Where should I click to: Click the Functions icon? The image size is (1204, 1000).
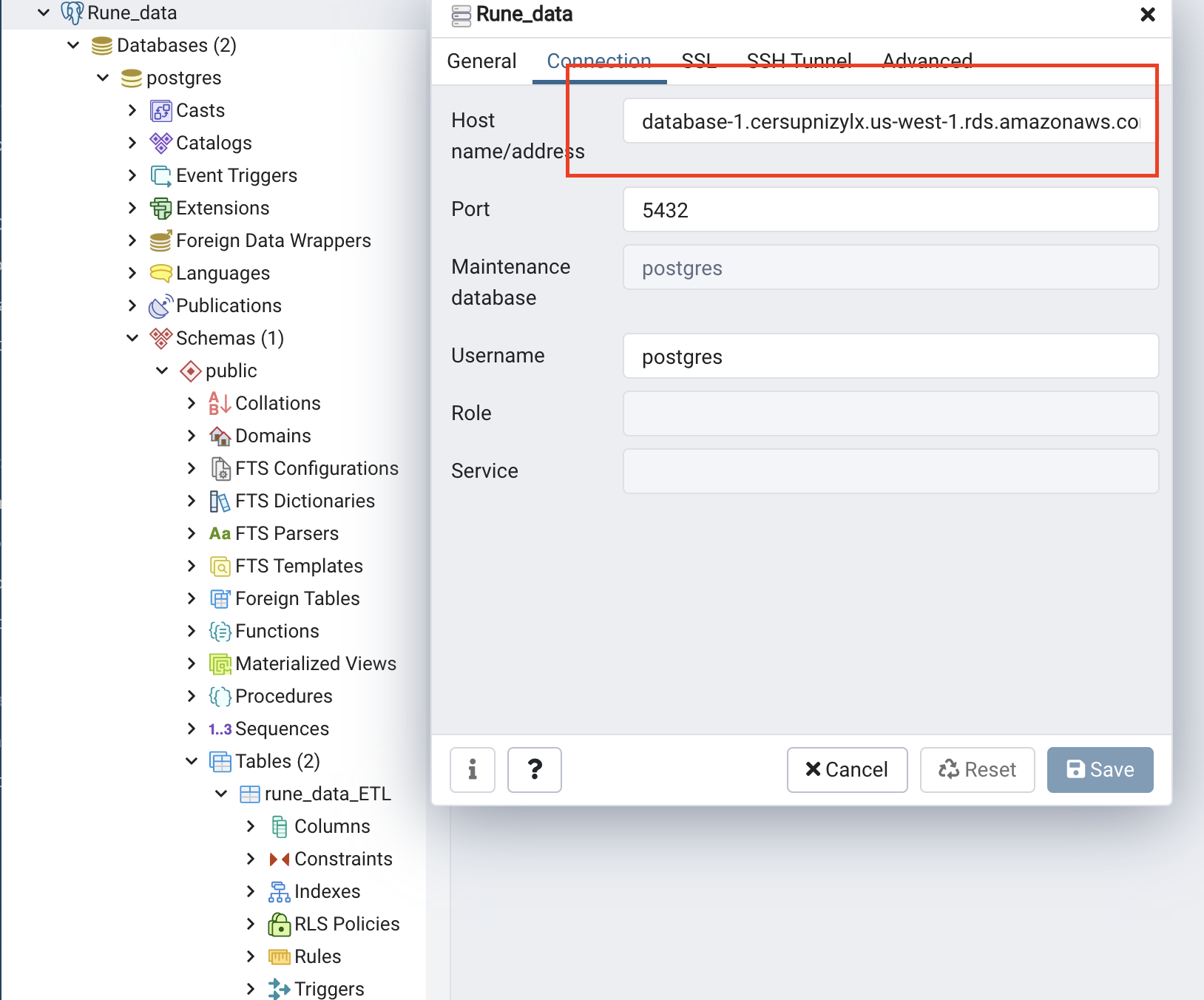220,632
